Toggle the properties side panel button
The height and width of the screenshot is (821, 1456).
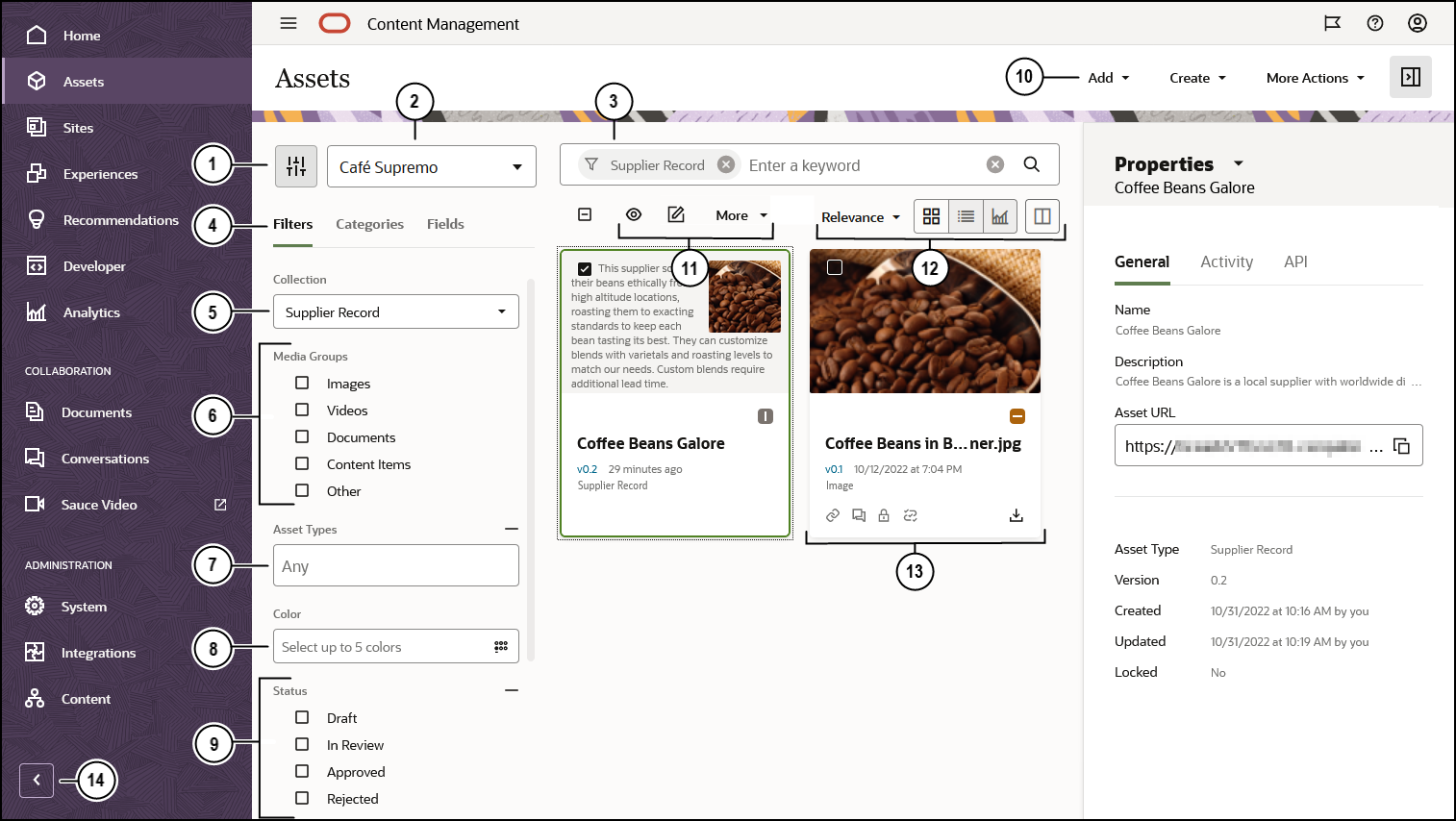click(1411, 77)
